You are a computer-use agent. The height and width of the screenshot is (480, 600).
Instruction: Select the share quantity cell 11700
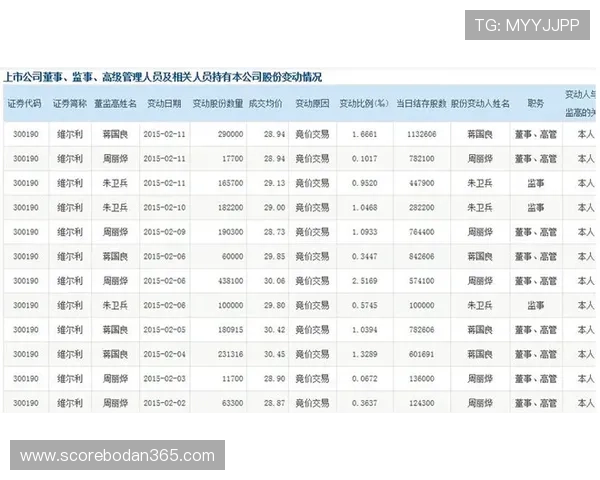pyautogui.click(x=233, y=379)
